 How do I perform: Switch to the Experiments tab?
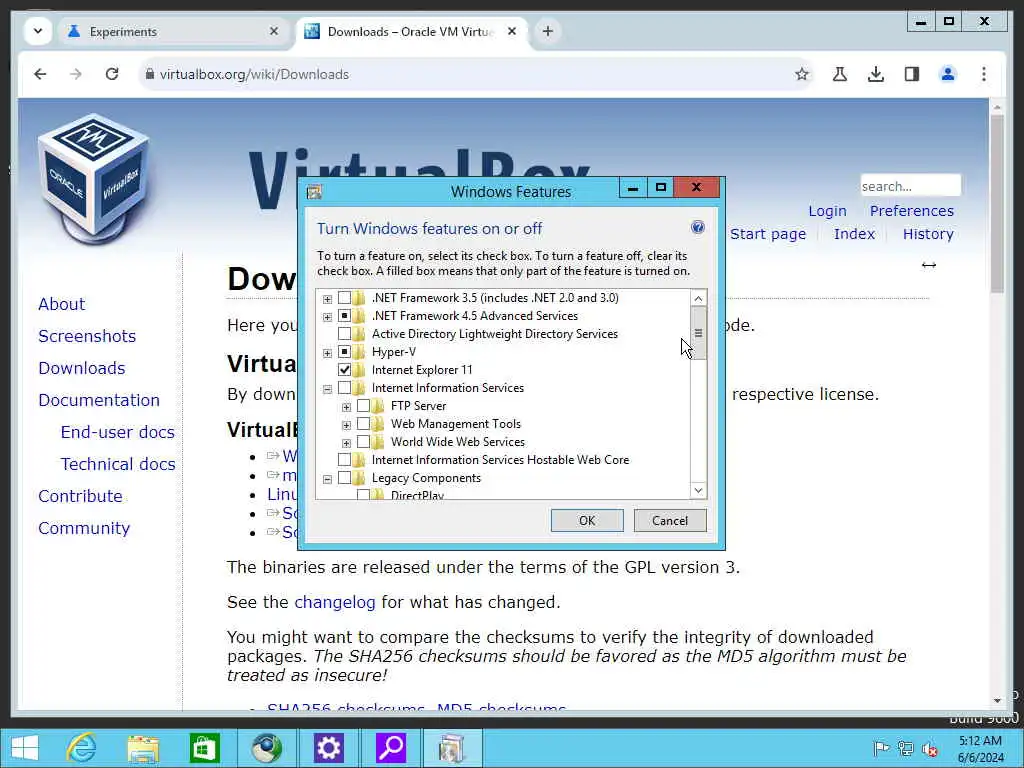[x=174, y=31]
